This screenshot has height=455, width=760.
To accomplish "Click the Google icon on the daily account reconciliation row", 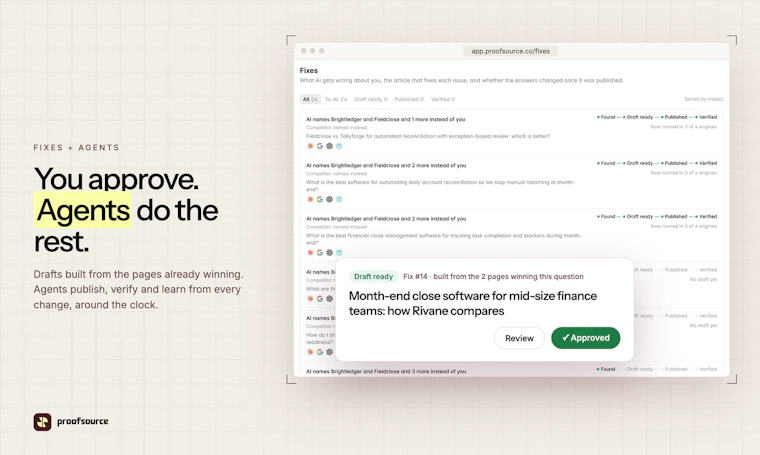I will click(x=320, y=199).
